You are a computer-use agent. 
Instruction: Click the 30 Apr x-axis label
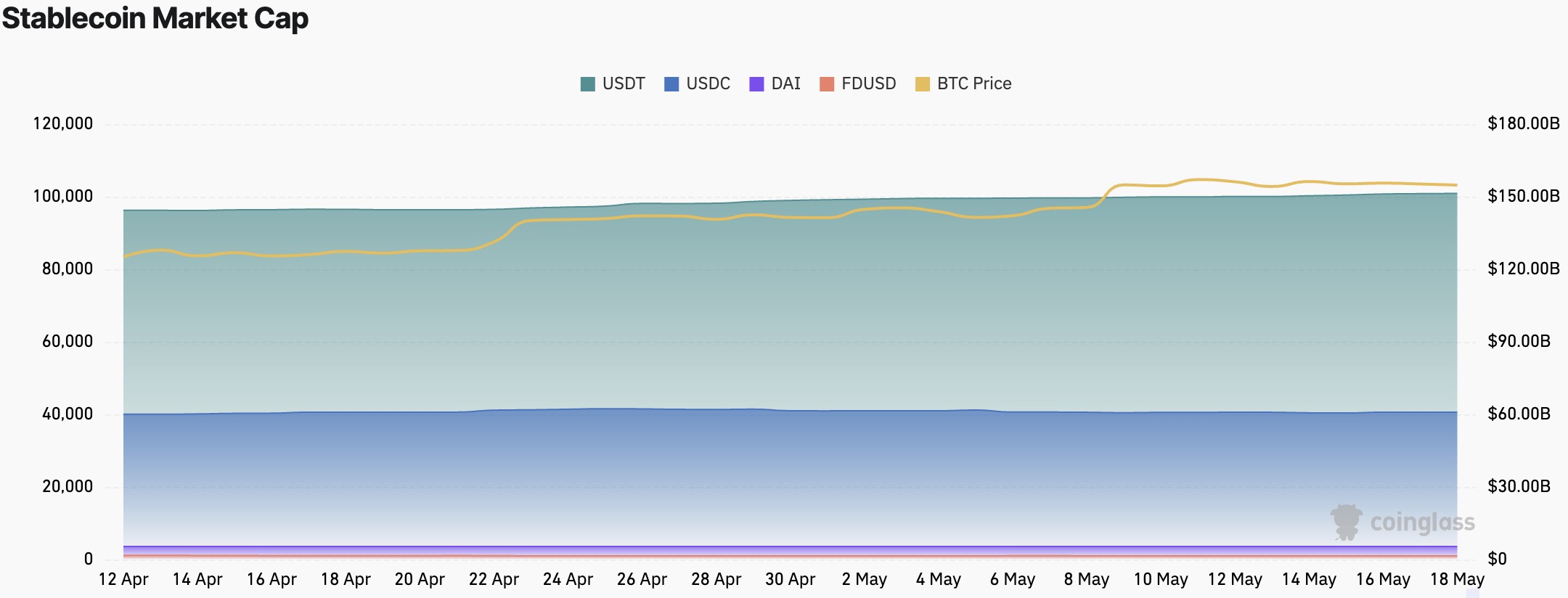click(x=790, y=580)
